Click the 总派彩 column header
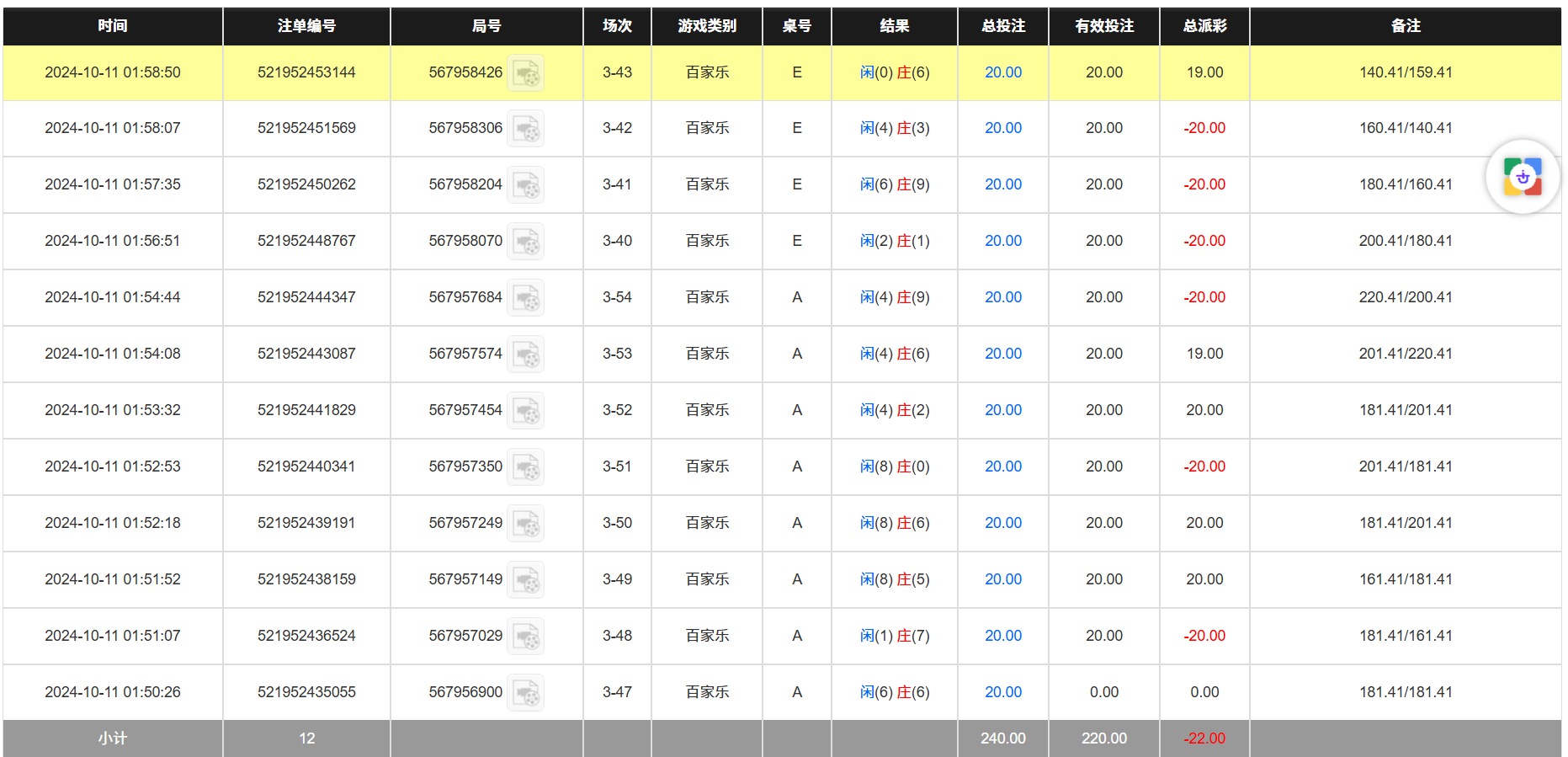 click(x=1204, y=26)
